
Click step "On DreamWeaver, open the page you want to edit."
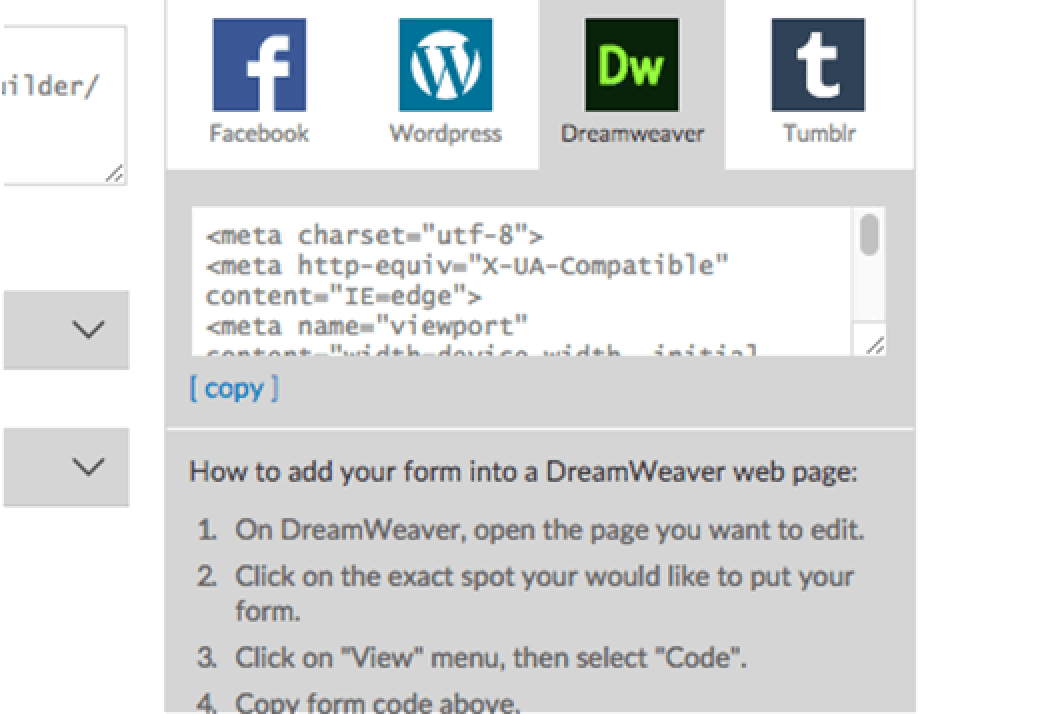pyautogui.click(x=549, y=530)
